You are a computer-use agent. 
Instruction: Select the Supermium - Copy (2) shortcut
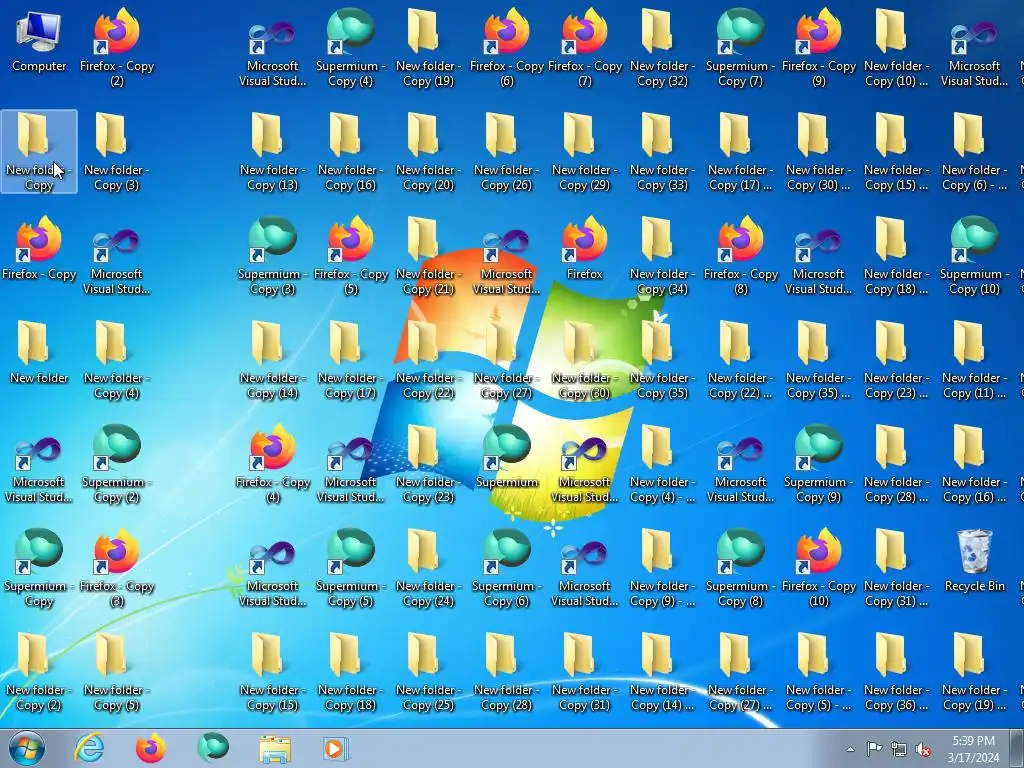117,464
